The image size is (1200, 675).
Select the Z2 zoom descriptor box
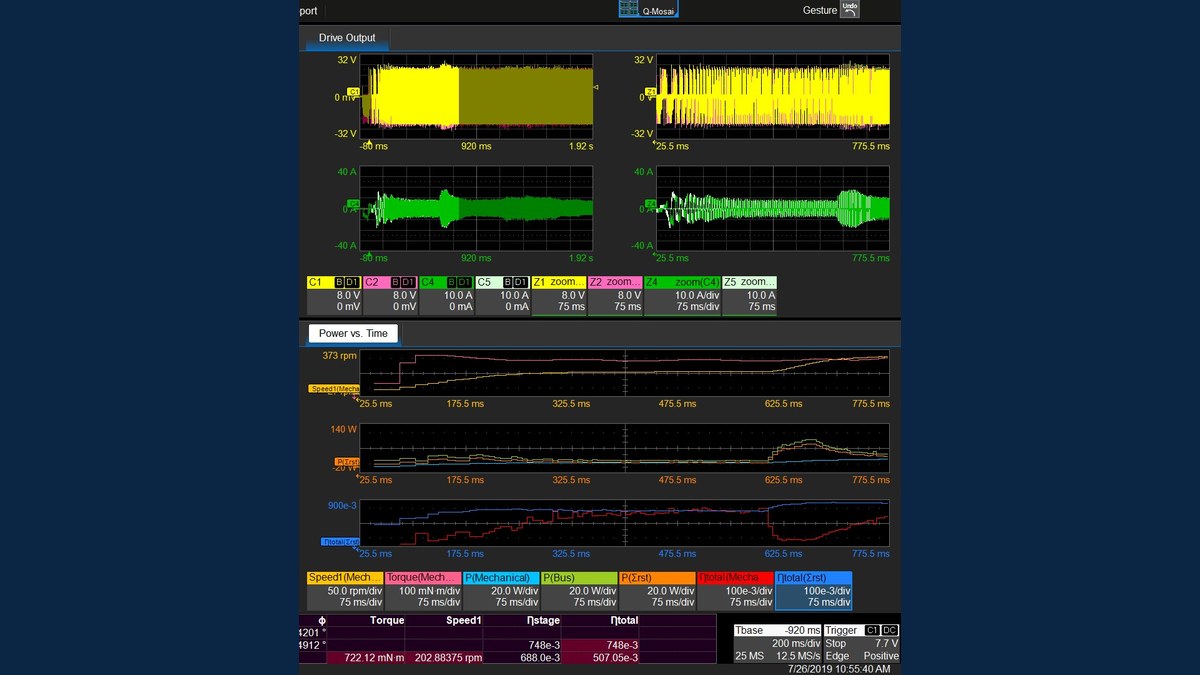tap(616, 295)
